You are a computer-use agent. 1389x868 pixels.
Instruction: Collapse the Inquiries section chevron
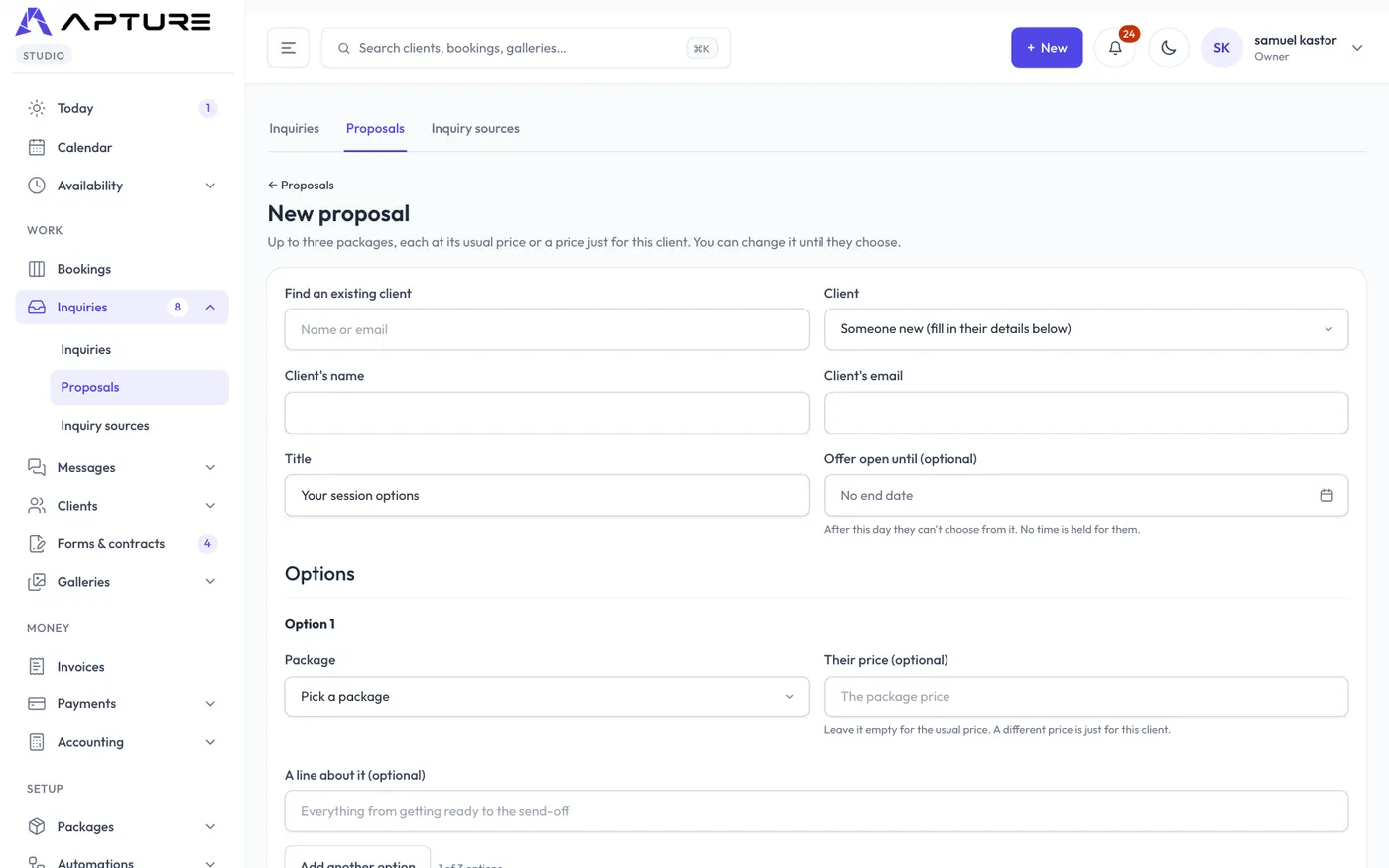tap(210, 308)
